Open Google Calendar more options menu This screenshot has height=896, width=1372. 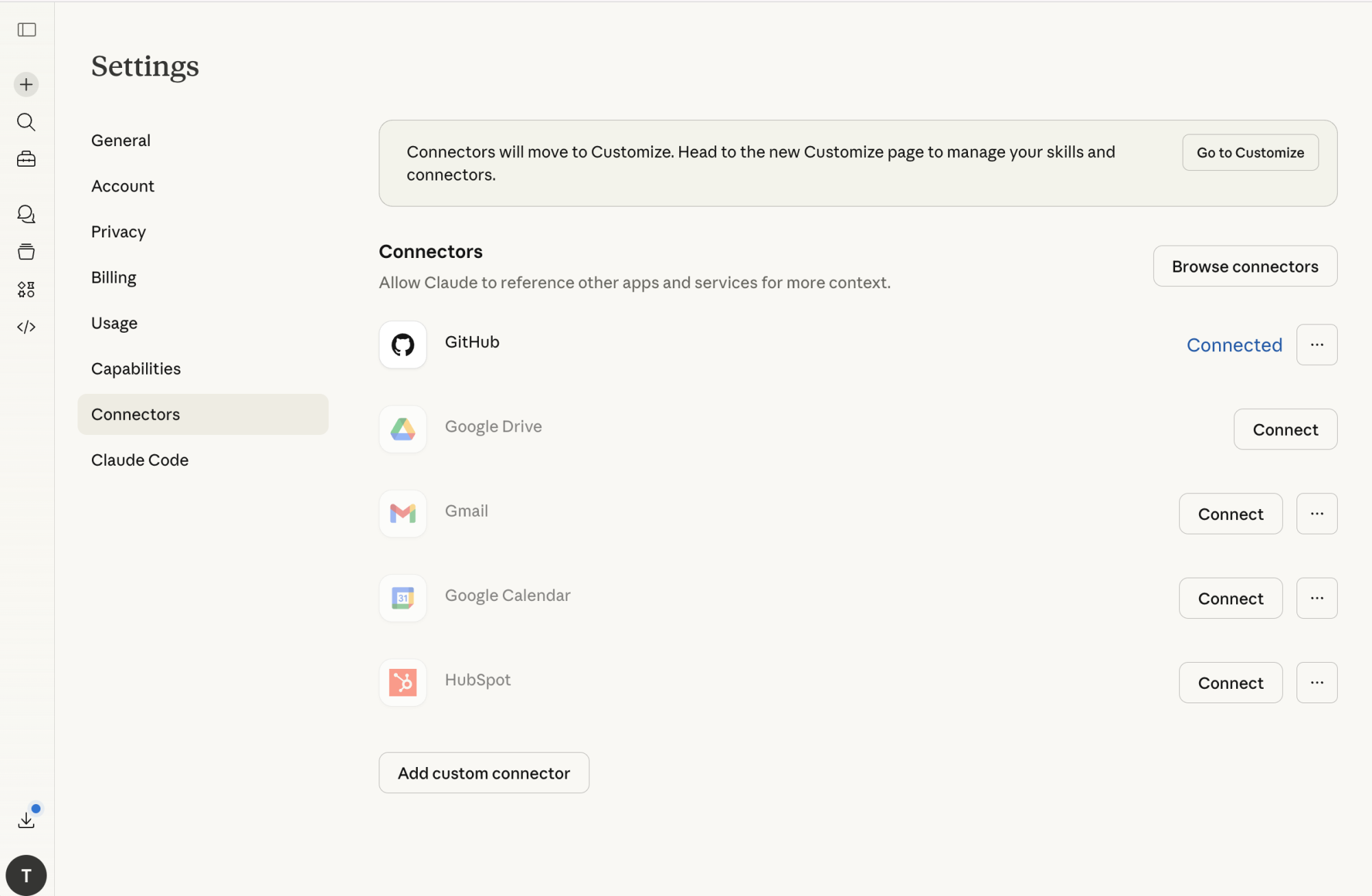[x=1316, y=598]
